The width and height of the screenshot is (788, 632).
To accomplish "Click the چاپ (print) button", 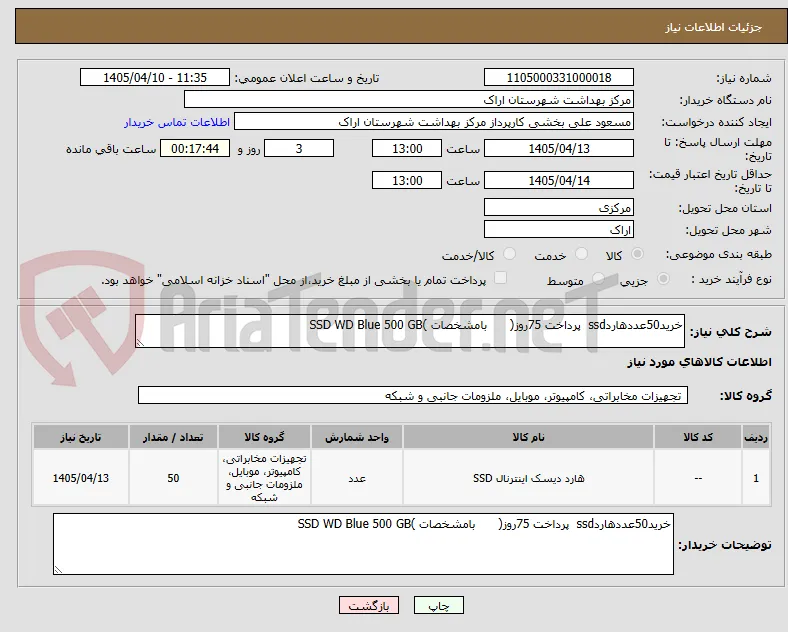I will [438, 605].
